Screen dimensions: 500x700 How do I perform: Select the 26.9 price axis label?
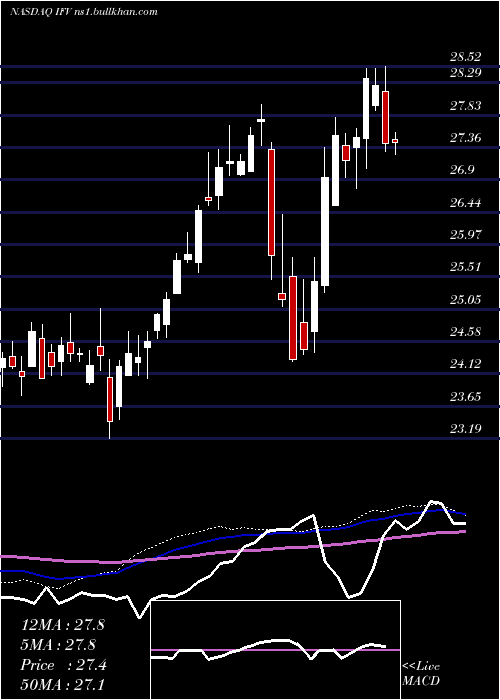(x=462, y=170)
